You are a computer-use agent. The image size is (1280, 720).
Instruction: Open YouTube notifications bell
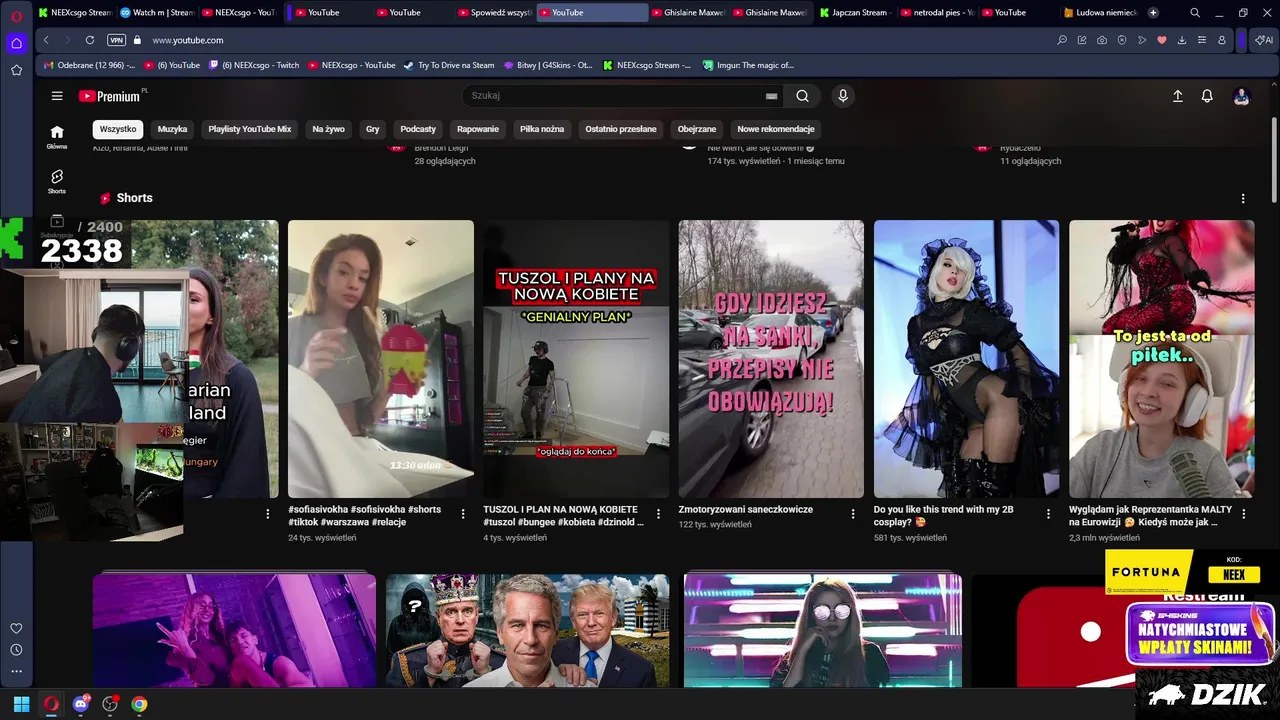[x=1207, y=96]
